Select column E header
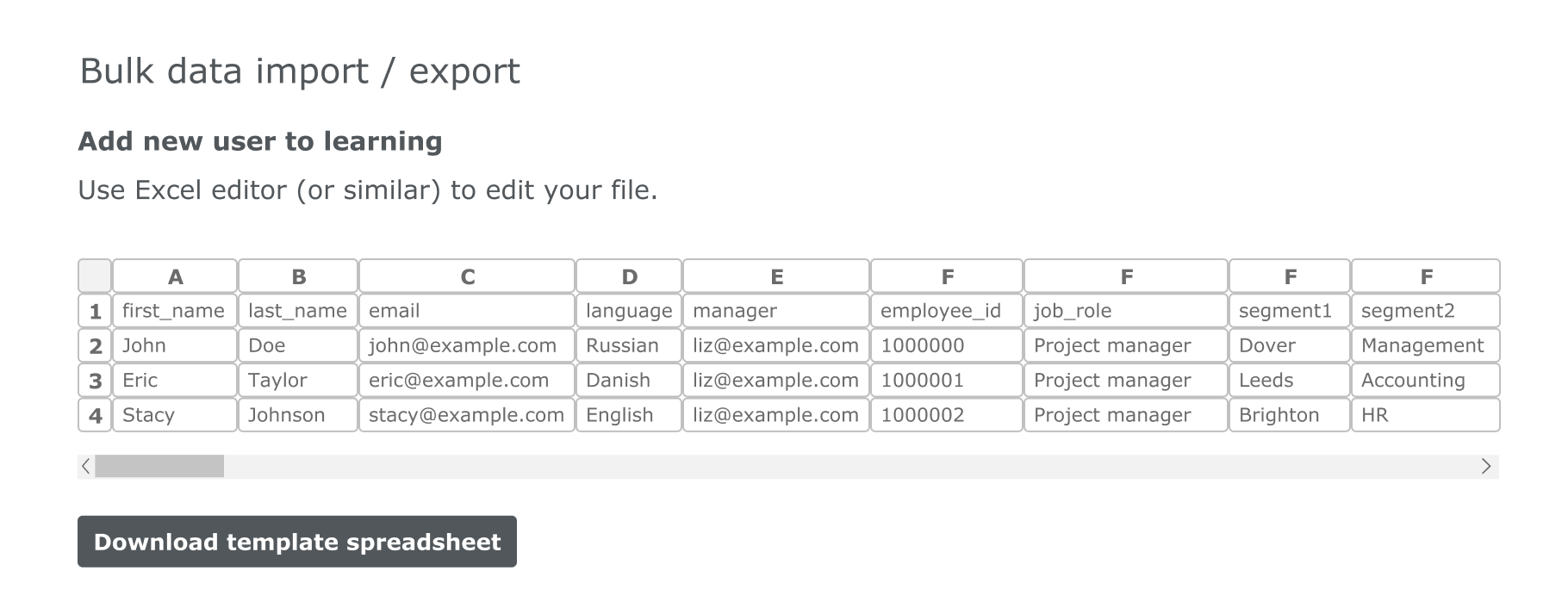The width and height of the screenshot is (1568, 608). 776,276
